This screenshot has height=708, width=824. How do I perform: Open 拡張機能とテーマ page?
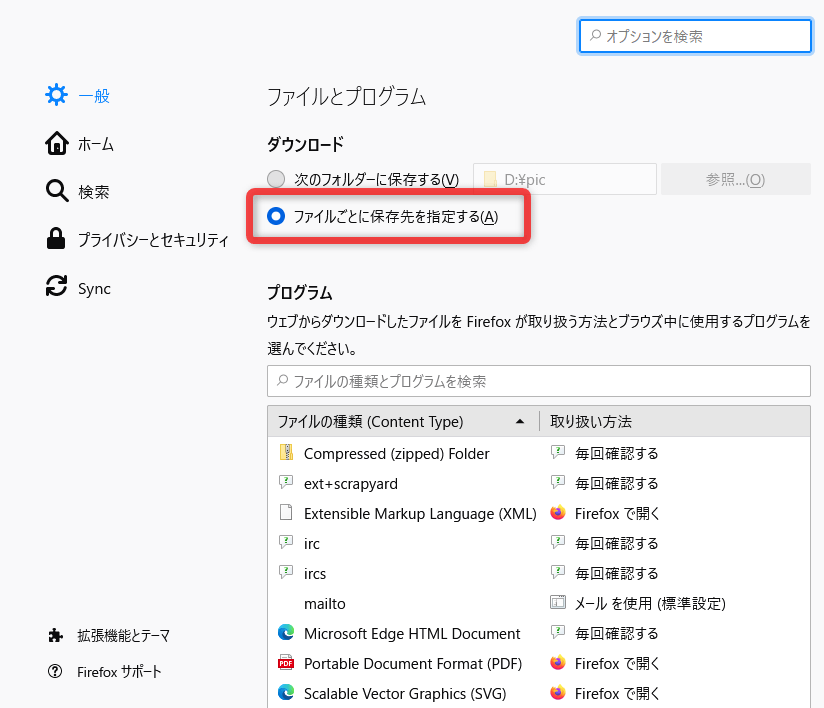pyautogui.click(x=109, y=635)
